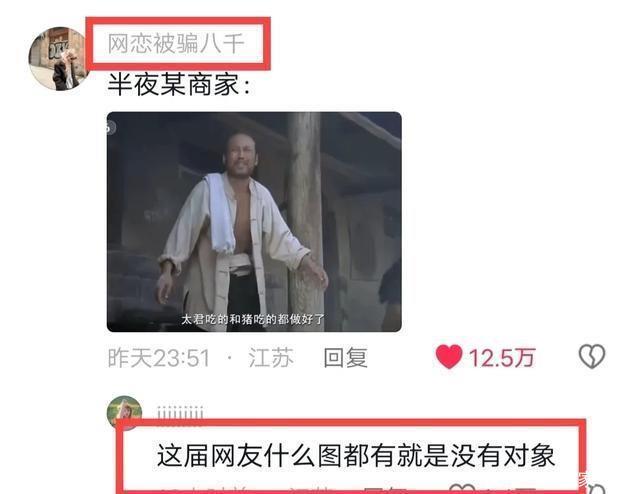The height and width of the screenshot is (494, 640).
Task: View the meme image in full screen
Action: click(x=254, y=222)
